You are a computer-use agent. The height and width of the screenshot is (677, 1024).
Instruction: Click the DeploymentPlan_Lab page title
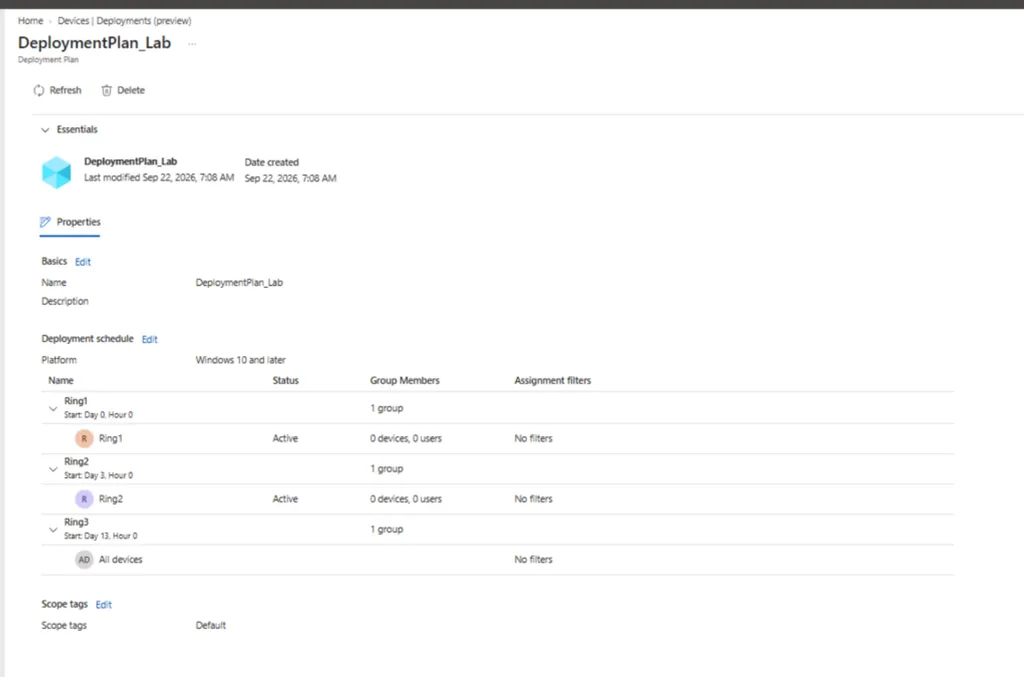95,43
